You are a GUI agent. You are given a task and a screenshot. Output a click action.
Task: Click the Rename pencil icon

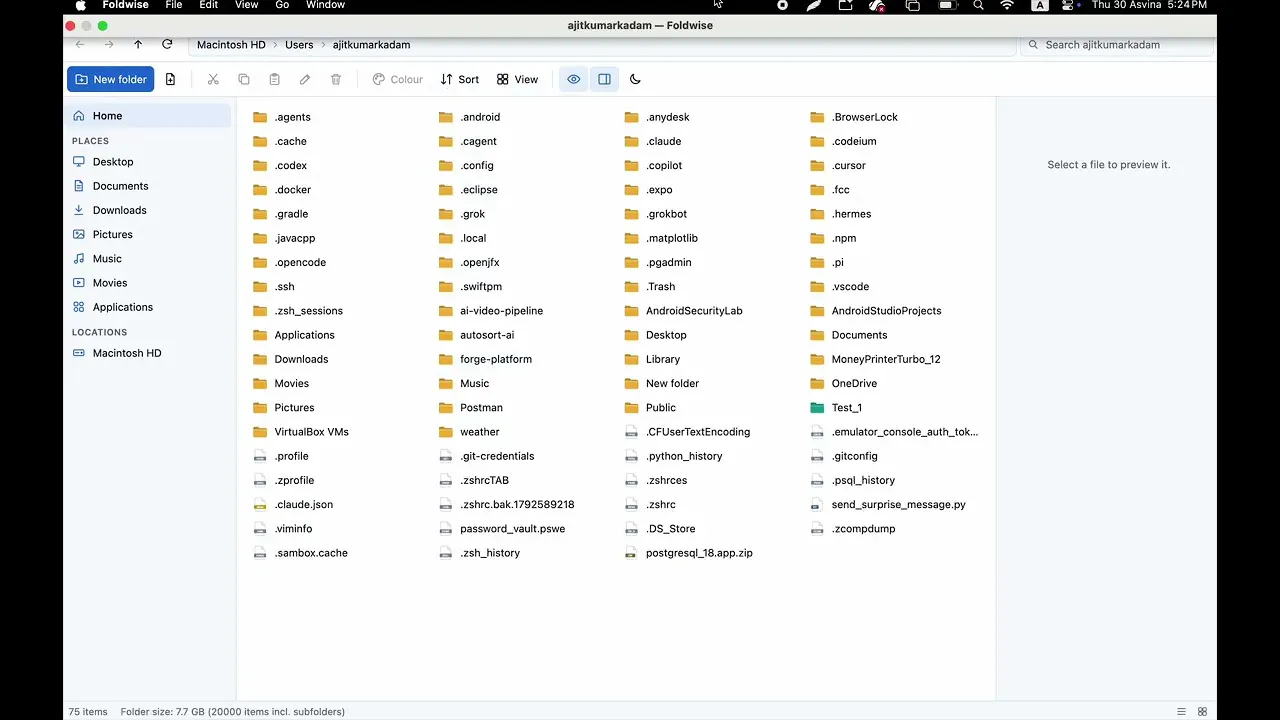pyautogui.click(x=305, y=79)
